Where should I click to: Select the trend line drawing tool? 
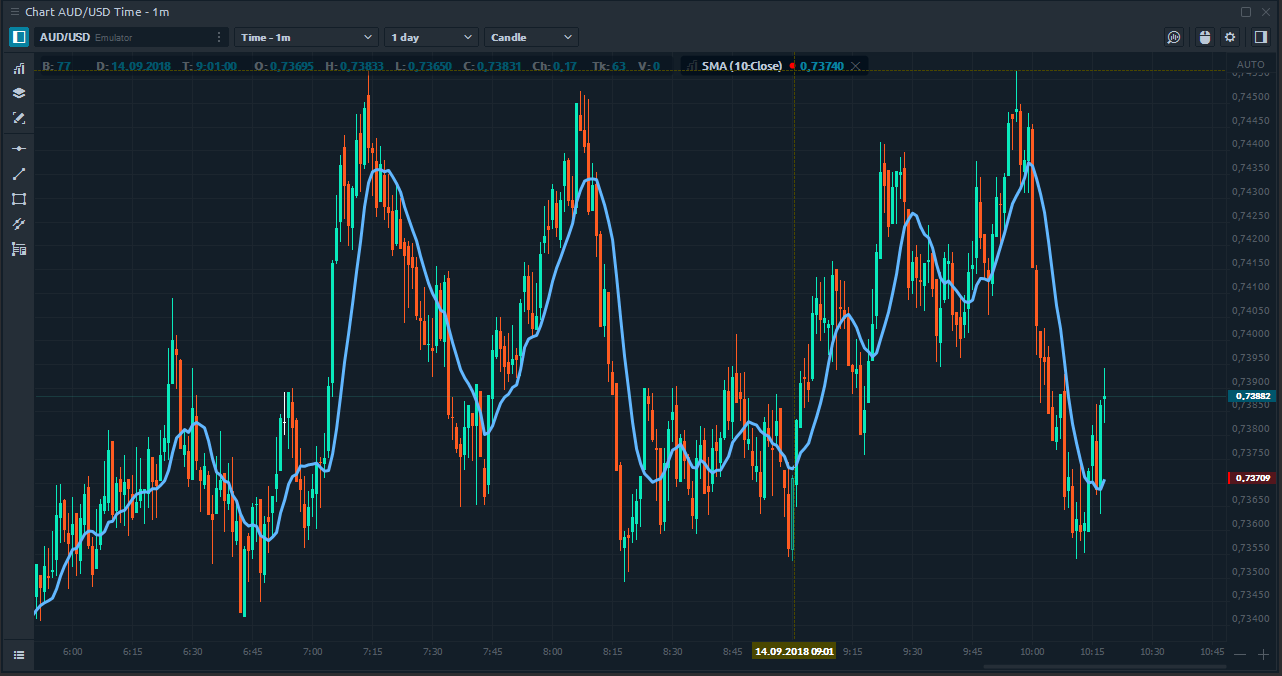19,174
